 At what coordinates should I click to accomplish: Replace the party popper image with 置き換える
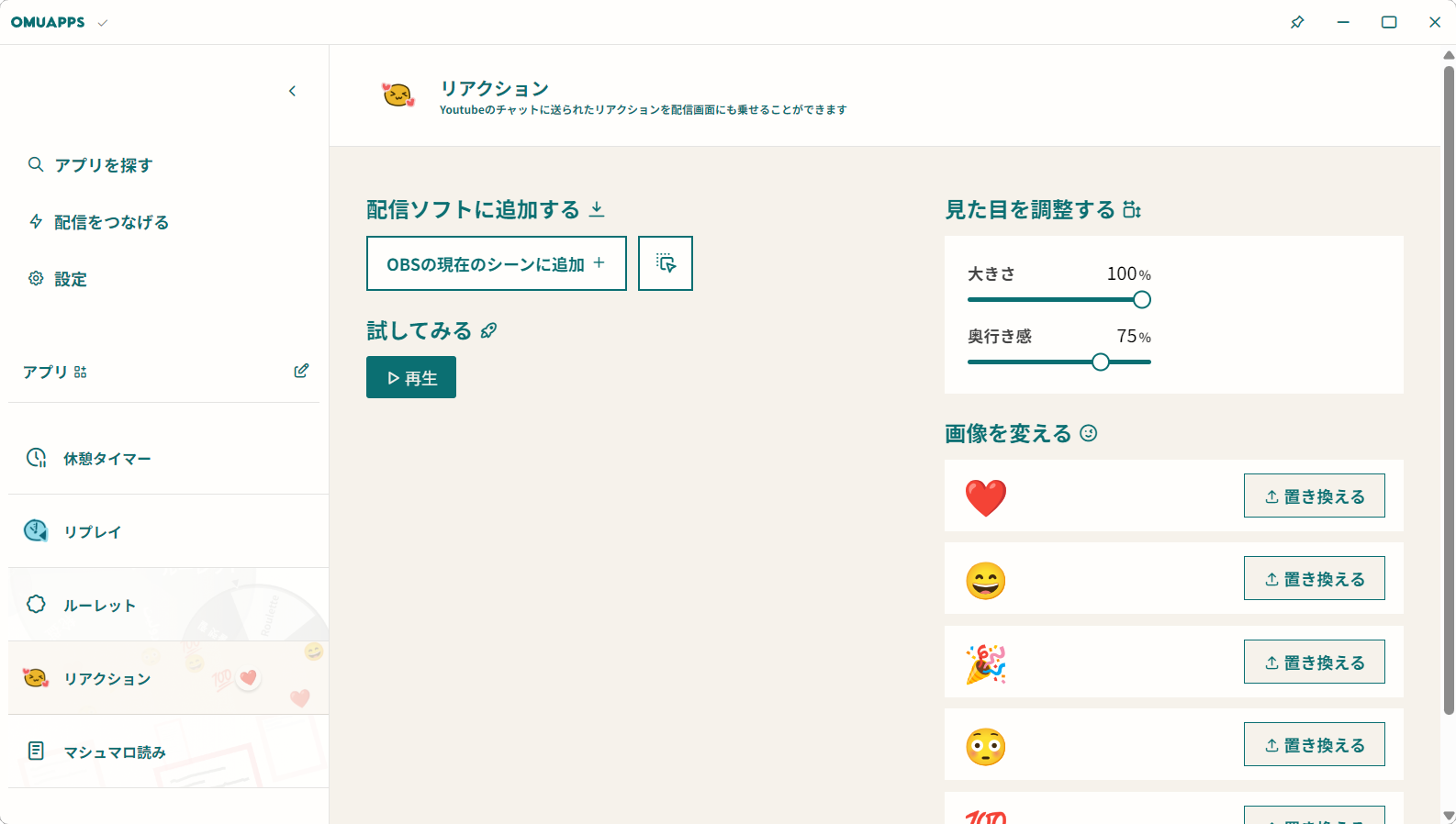pyautogui.click(x=1315, y=662)
